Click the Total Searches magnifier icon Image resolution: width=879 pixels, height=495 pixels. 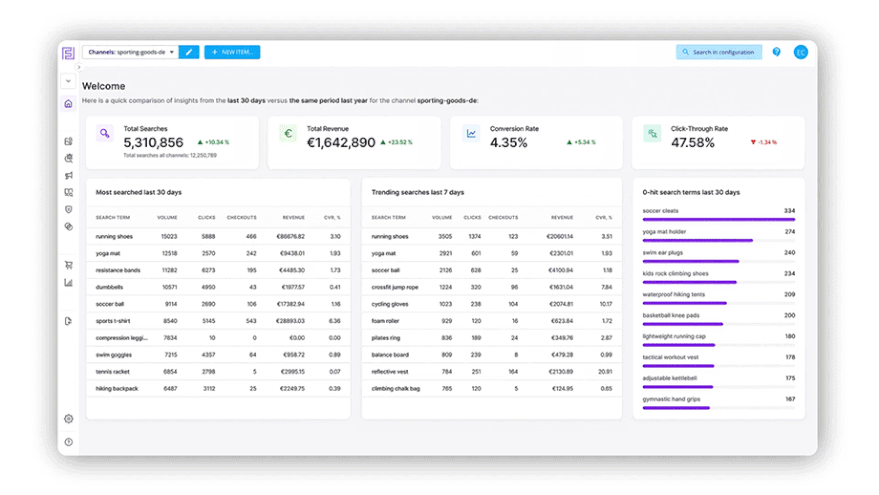[105, 133]
